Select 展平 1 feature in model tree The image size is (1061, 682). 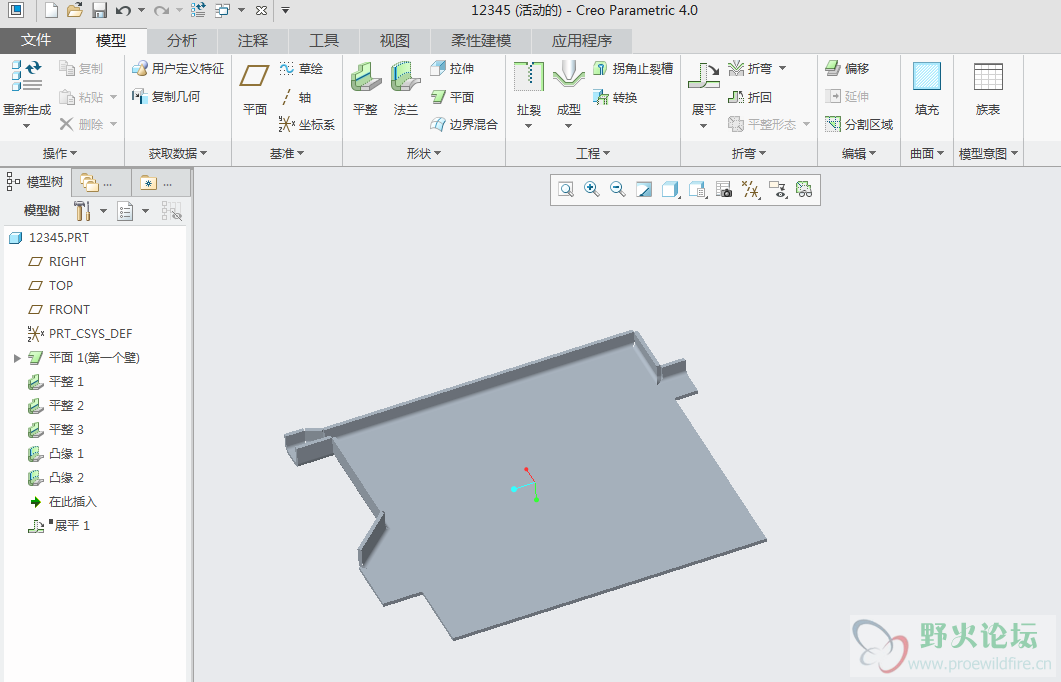[x=58, y=526]
